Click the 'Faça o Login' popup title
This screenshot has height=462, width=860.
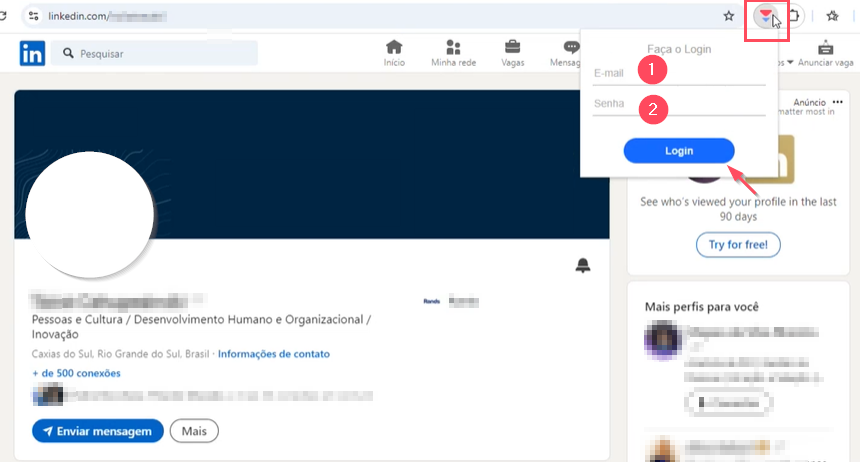679,49
